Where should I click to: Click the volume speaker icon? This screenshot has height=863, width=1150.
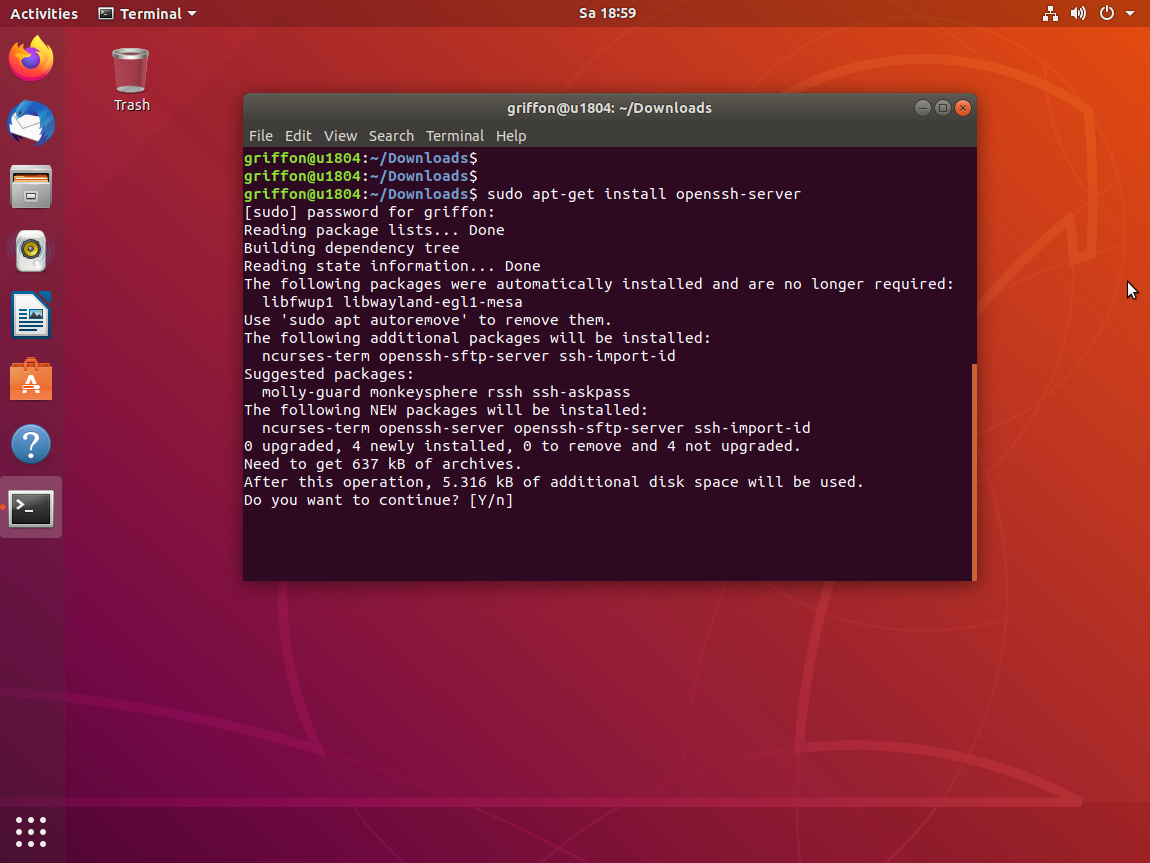[1078, 14]
